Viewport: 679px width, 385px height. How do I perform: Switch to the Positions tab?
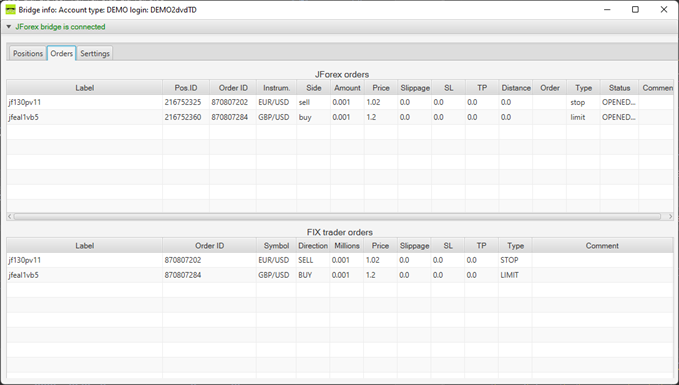tap(28, 53)
